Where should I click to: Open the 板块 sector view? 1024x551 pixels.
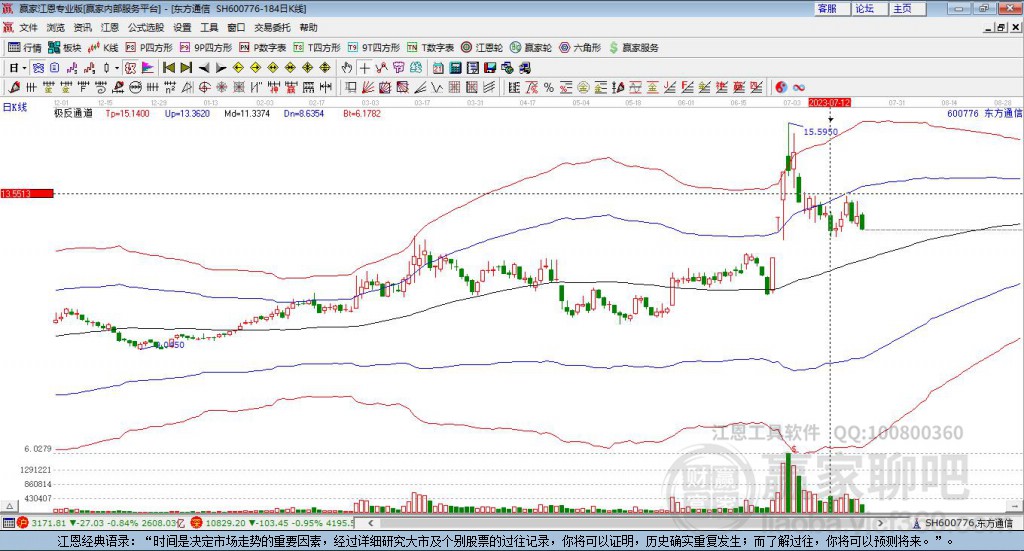(64, 48)
